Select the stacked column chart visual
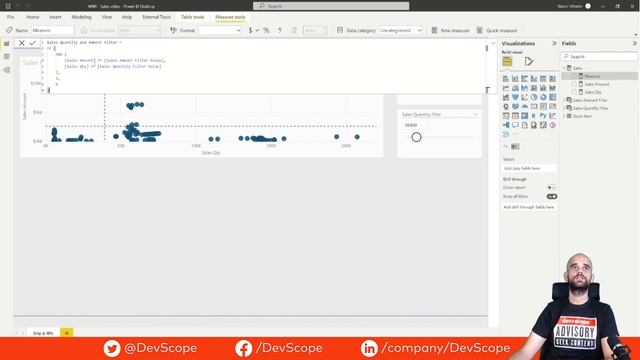Image resolution: width=640 pixels, height=360 pixels. point(515,78)
